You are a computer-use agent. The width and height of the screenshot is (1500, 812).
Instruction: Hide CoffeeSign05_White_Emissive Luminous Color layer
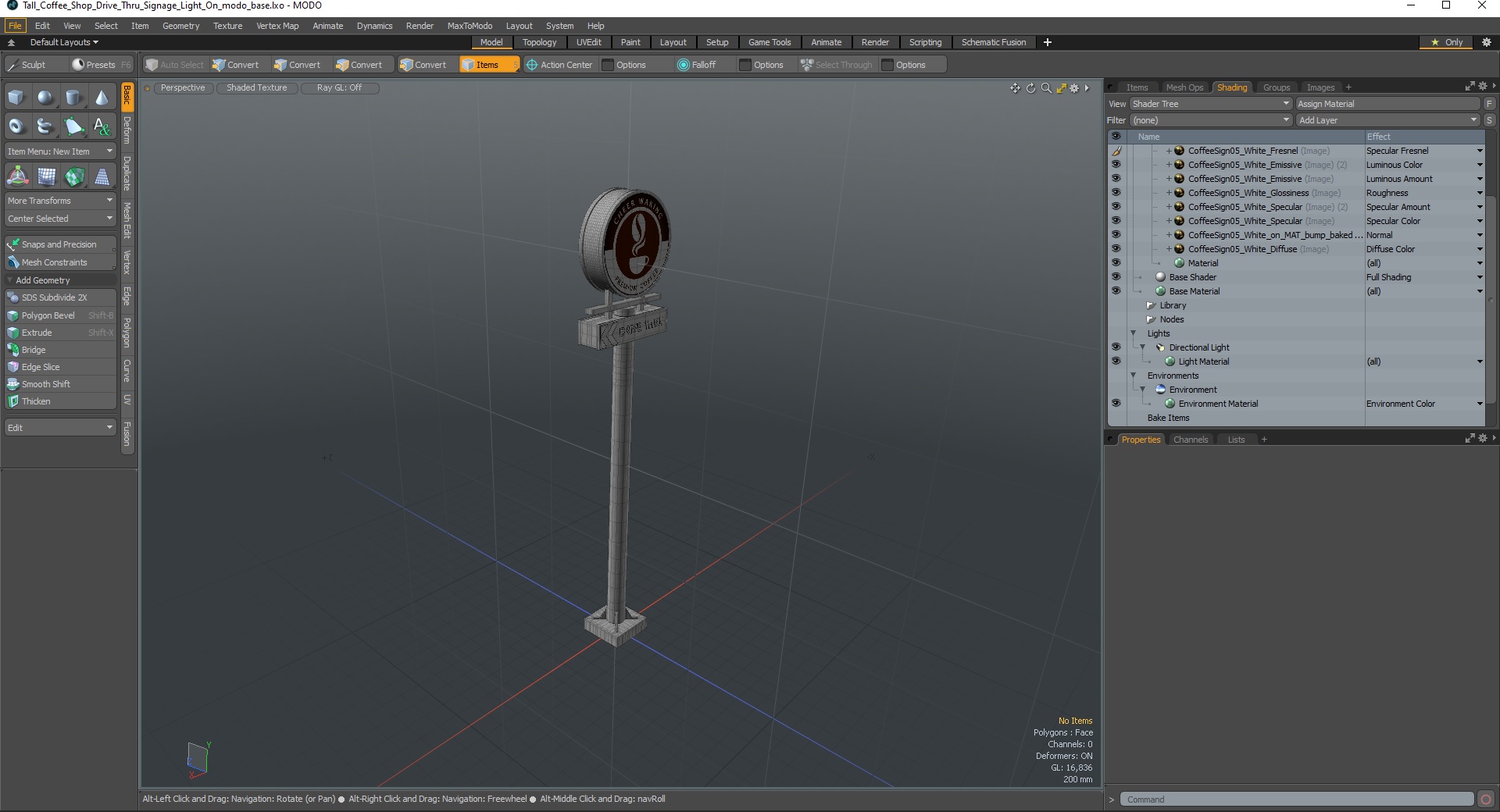(1116, 165)
